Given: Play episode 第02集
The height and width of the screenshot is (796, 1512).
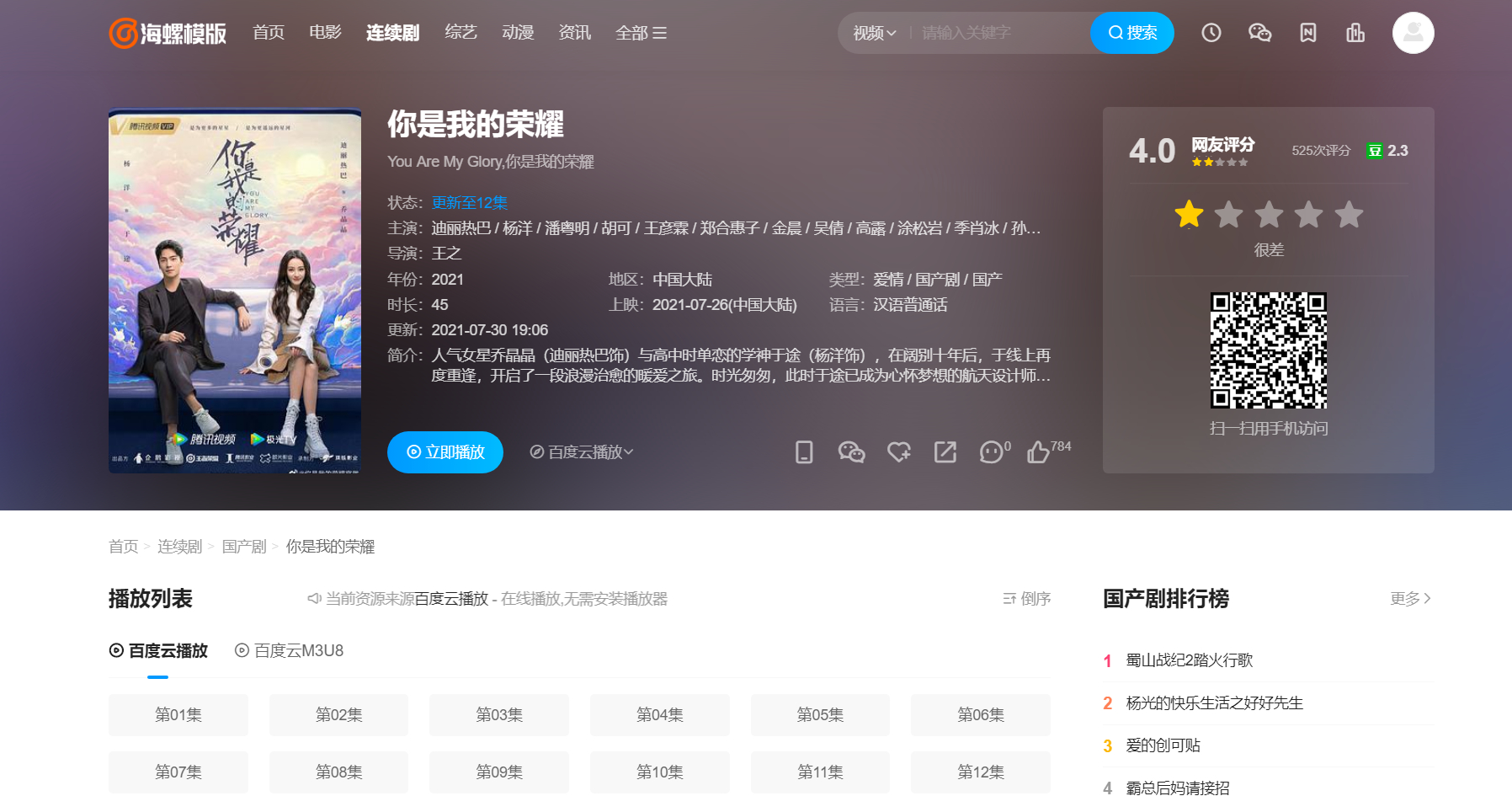Looking at the screenshot, I should coord(338,715).
